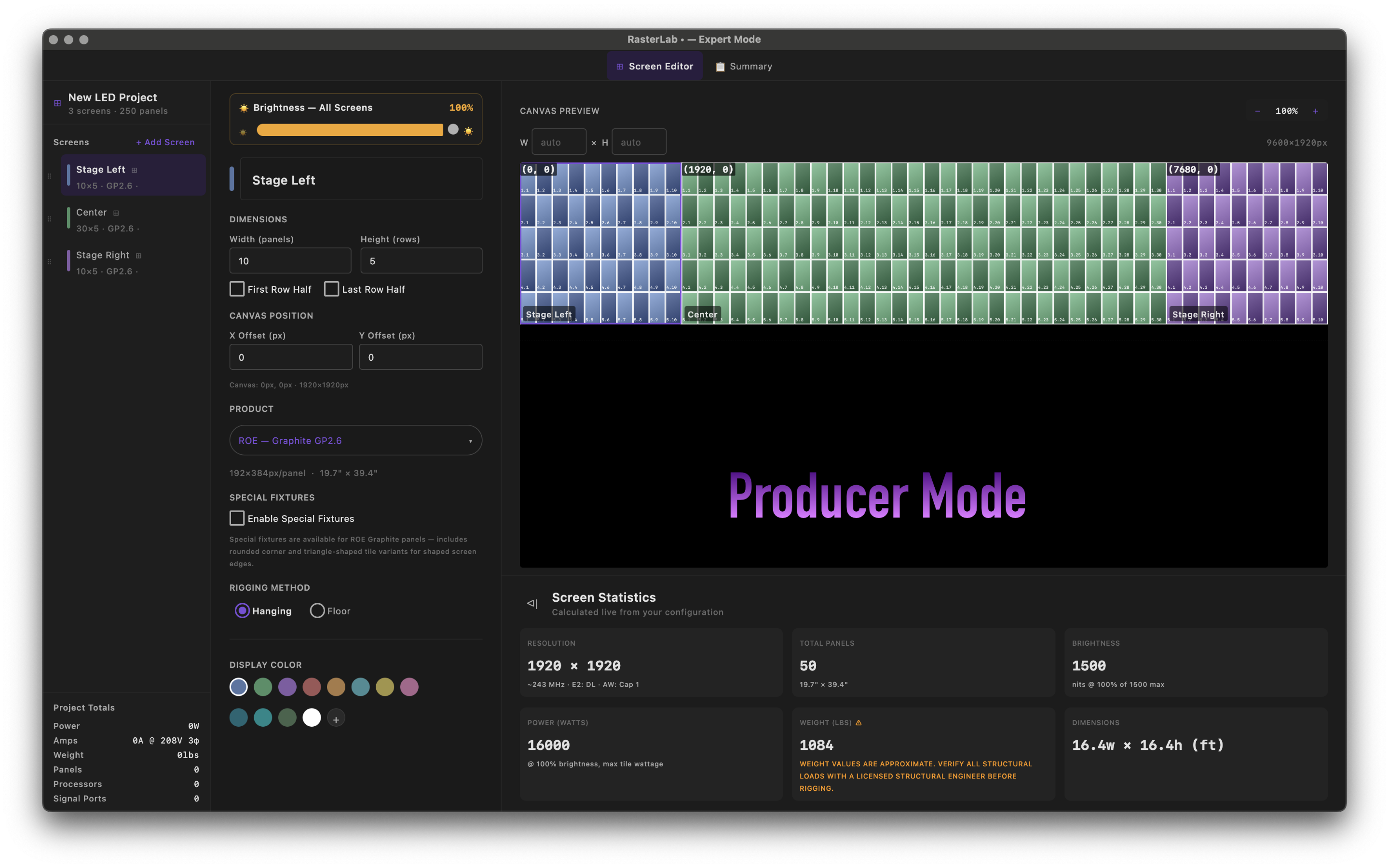Click the grid icon next to Center
The image size is (1389, 868).
tap(116, 213)
